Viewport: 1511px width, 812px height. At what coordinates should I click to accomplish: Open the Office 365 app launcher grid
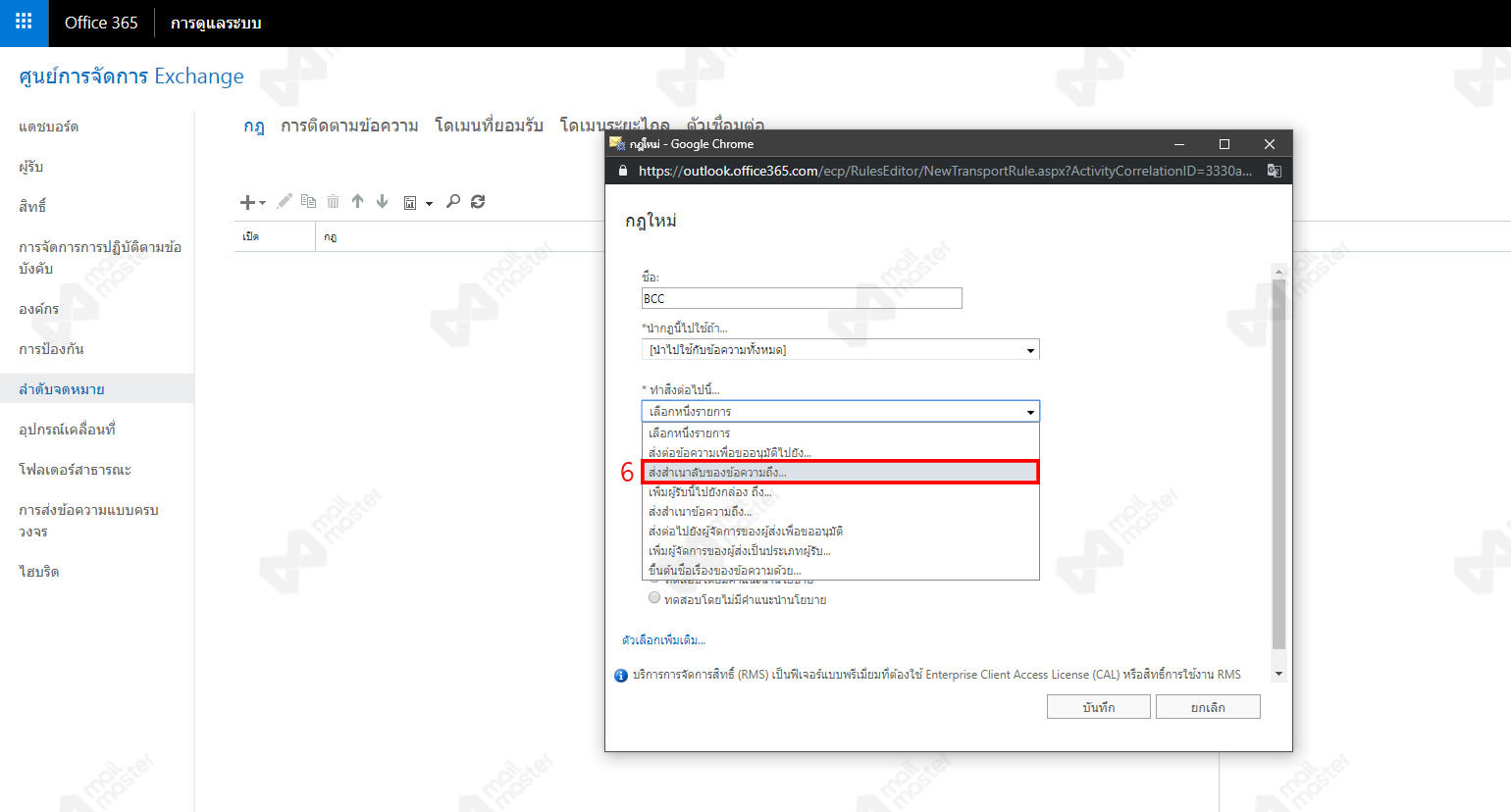[24, 23]
